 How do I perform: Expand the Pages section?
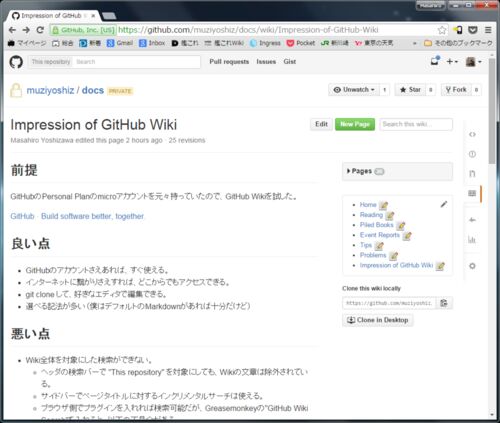(x=397, y=171)
